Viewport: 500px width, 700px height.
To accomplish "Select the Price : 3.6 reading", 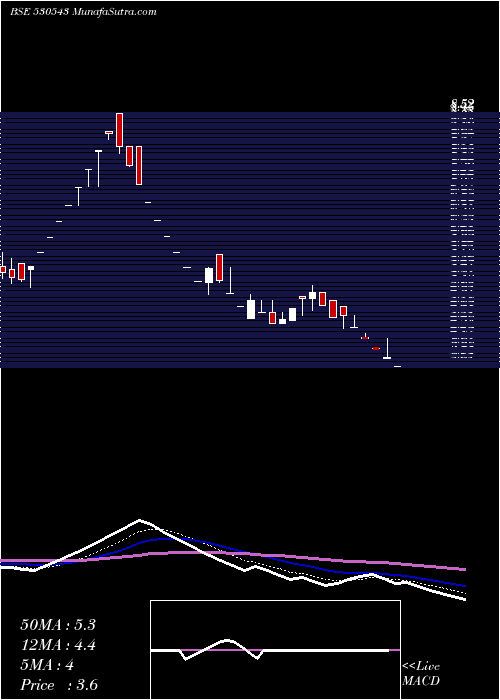I will pyautogui.click(x=59, y=685).
